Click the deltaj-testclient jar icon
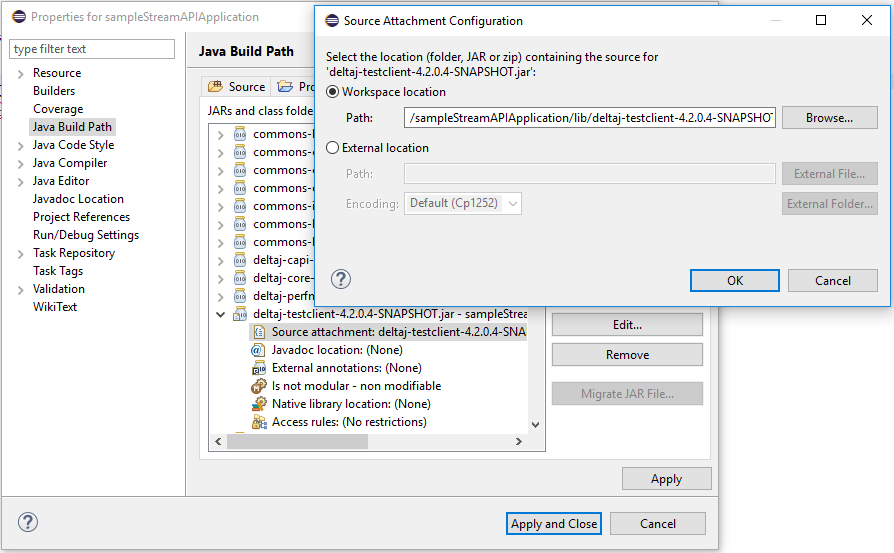 [240, 314]
